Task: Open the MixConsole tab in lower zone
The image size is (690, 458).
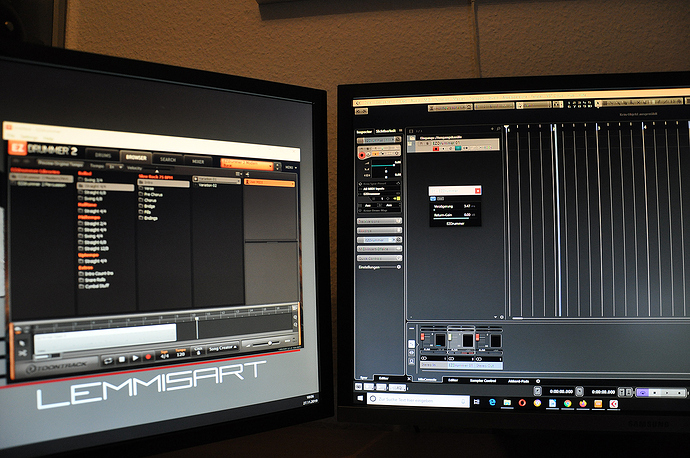Action: click(x=426, y=380)
